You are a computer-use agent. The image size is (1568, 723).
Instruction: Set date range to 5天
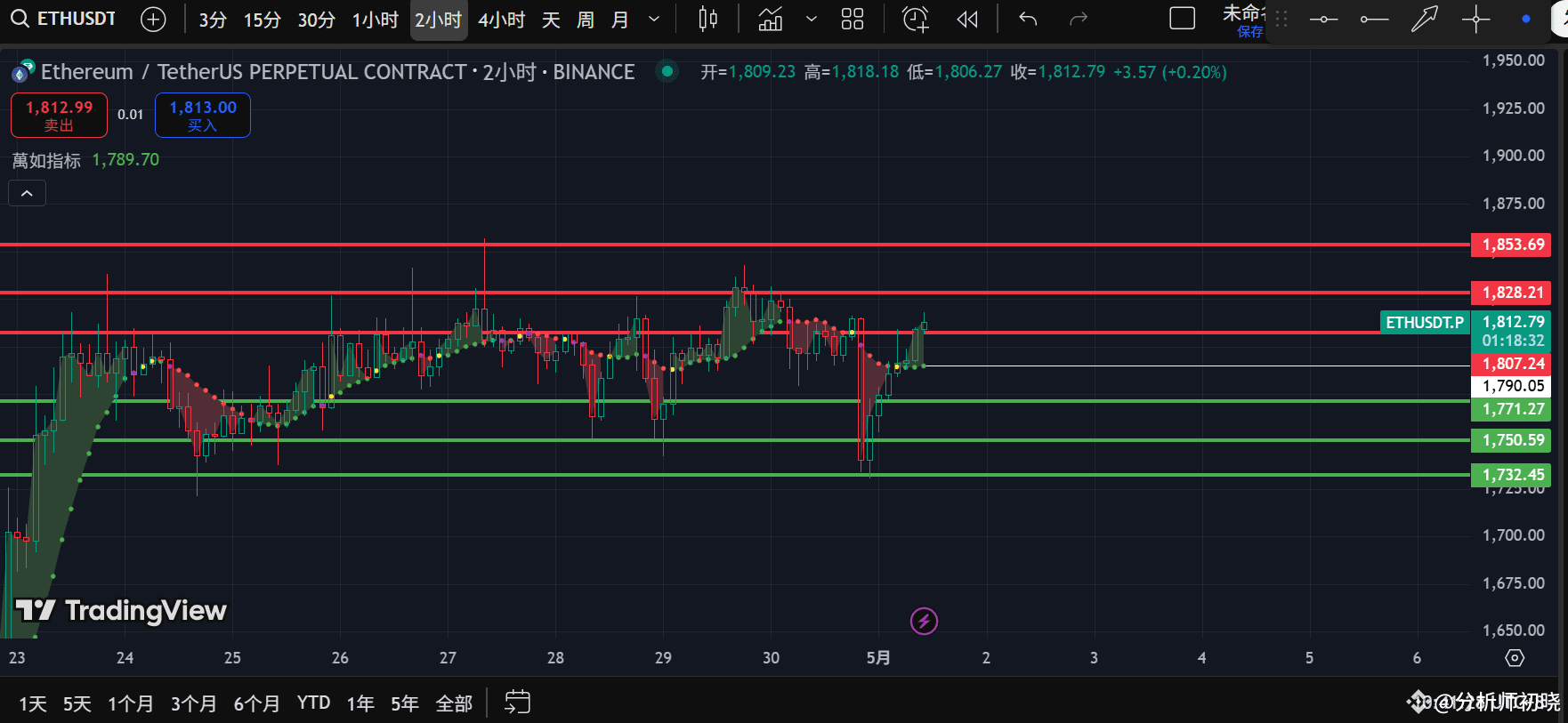click(77, 703)
